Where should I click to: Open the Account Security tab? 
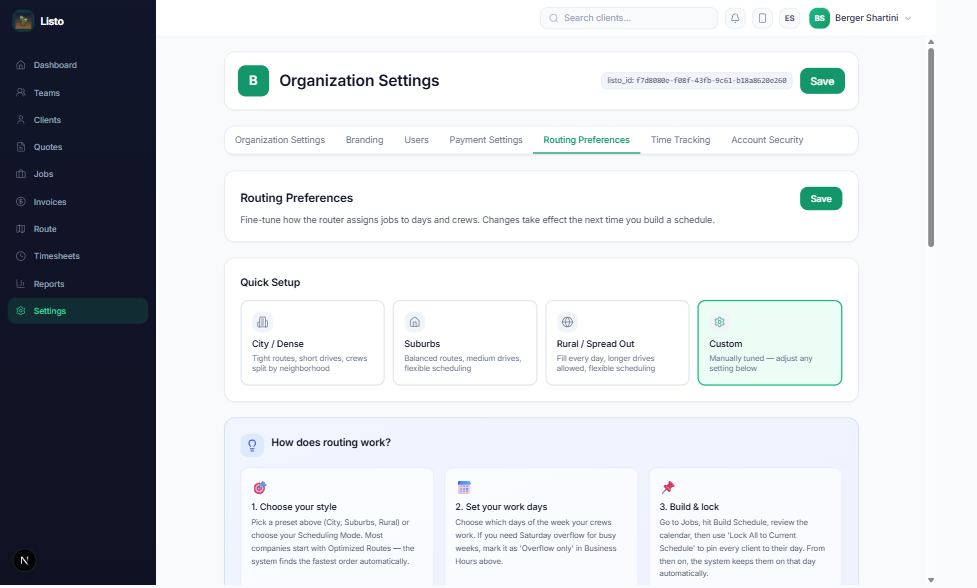[x=767, y=140]
